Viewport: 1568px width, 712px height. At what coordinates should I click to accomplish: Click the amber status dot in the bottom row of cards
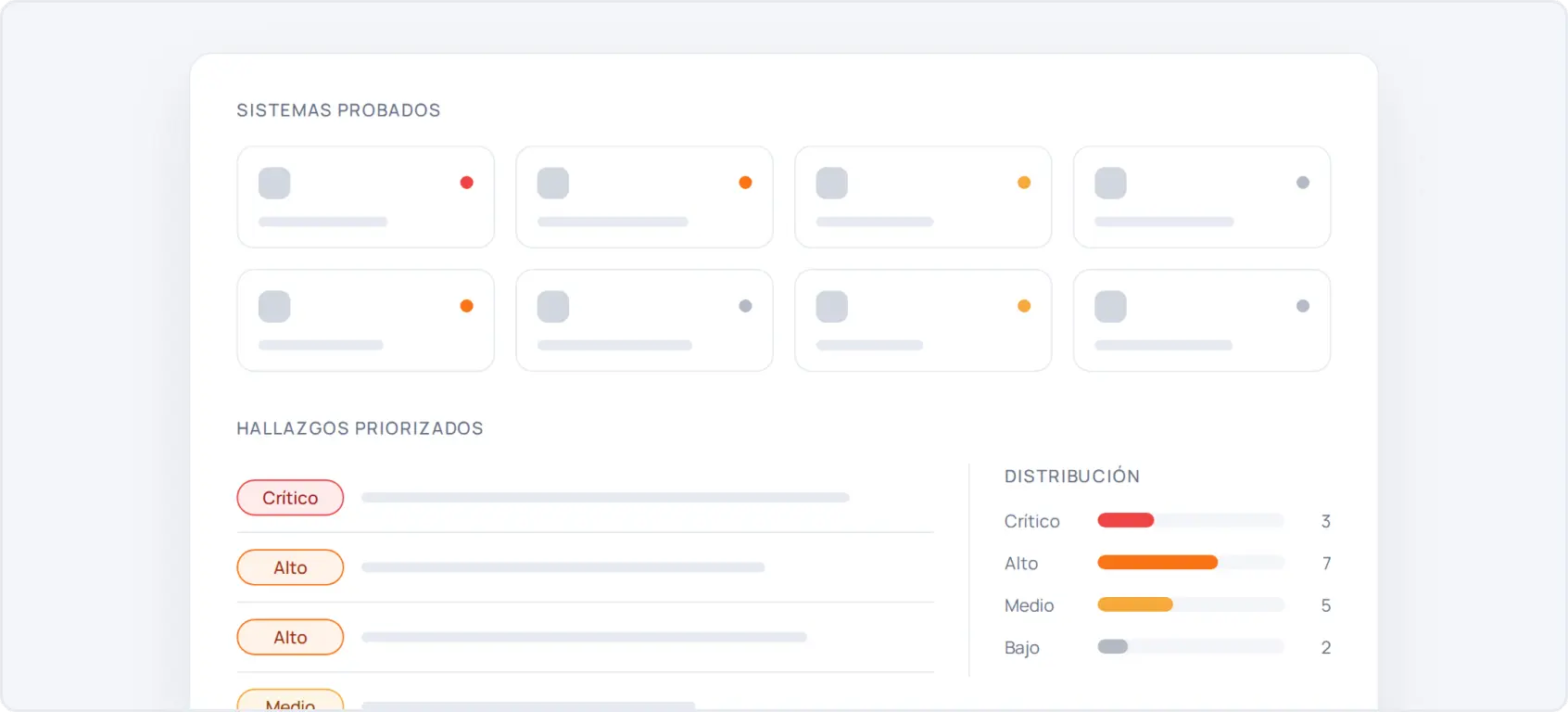point(1024,306)
